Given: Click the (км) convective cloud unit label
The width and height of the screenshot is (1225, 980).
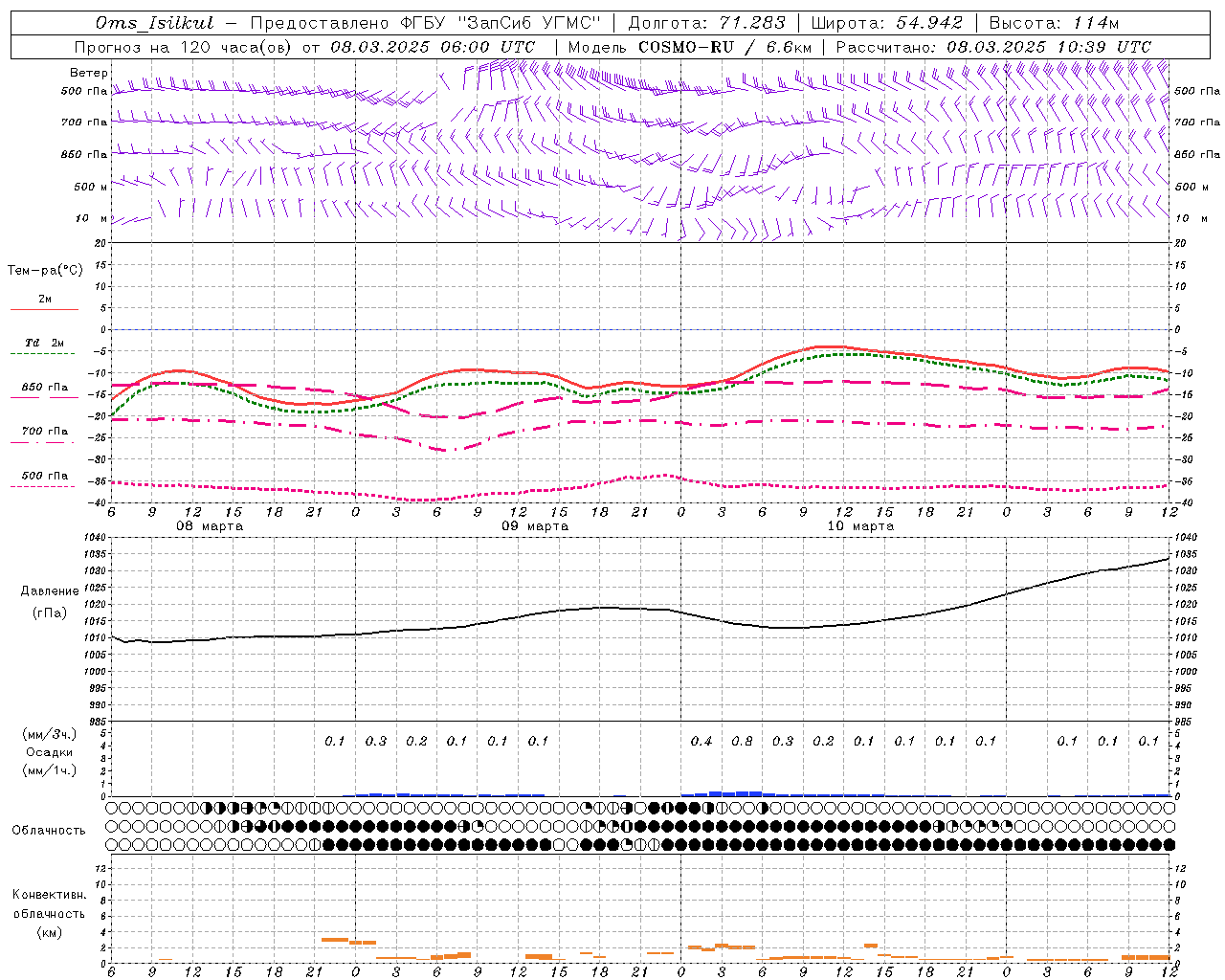Looking at the screenshot, I should pyautogui.click(x=49, y=931).
